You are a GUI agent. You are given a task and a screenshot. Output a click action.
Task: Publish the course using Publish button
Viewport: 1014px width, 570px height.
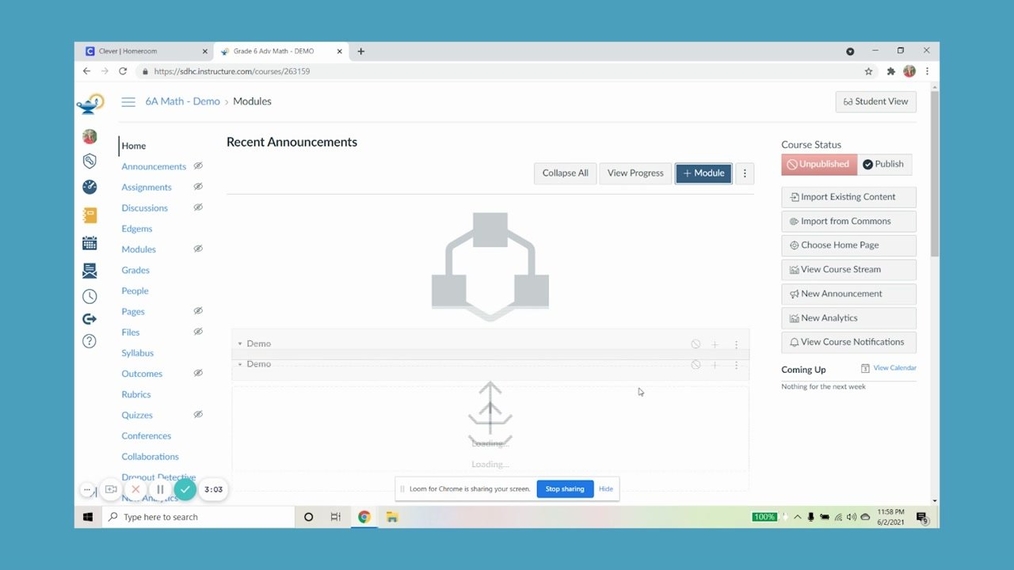884,164
